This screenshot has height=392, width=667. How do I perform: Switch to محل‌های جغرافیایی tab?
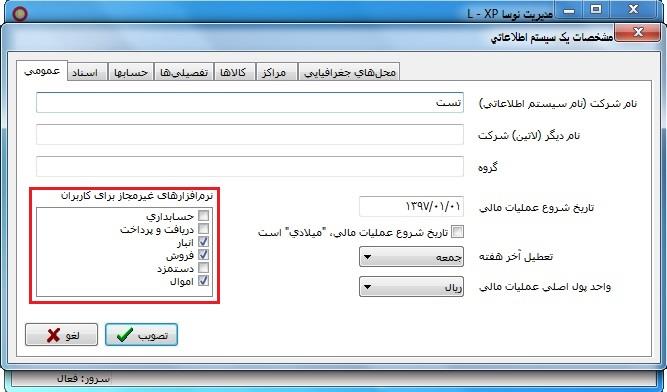pyautogui.click(x=349, y=72)
